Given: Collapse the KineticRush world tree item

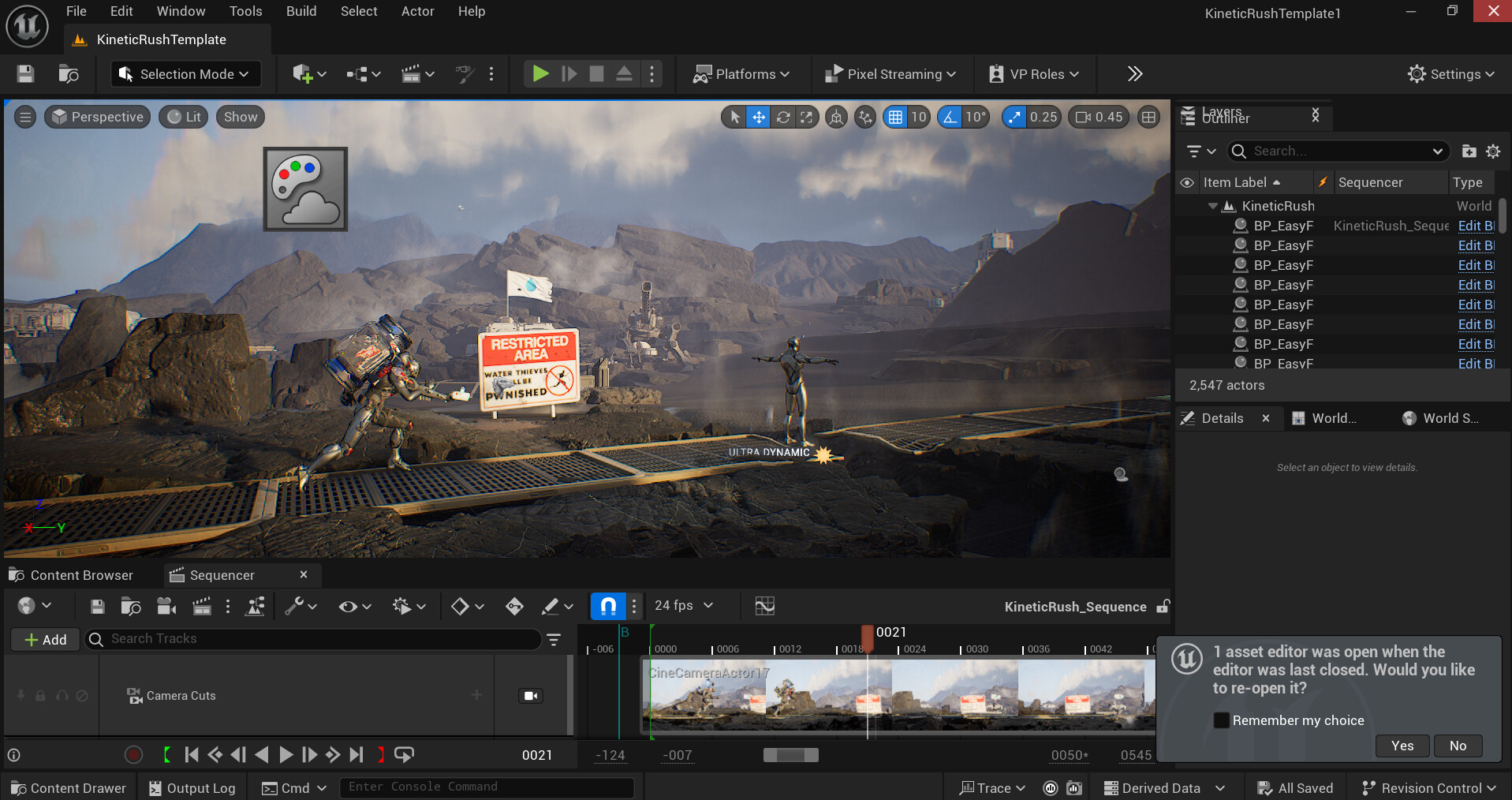Looking at the screenshot, I should 1212,206.
